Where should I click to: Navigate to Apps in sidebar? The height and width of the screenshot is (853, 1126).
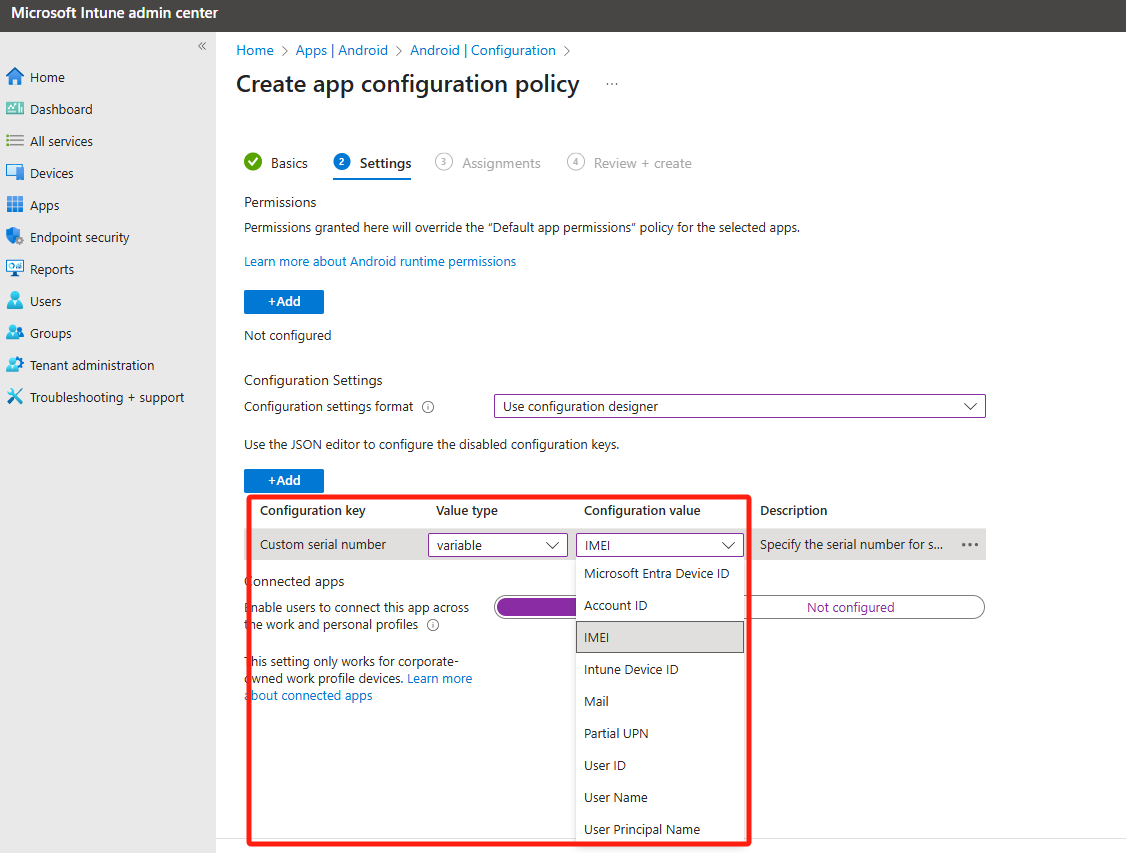point(45,205)
